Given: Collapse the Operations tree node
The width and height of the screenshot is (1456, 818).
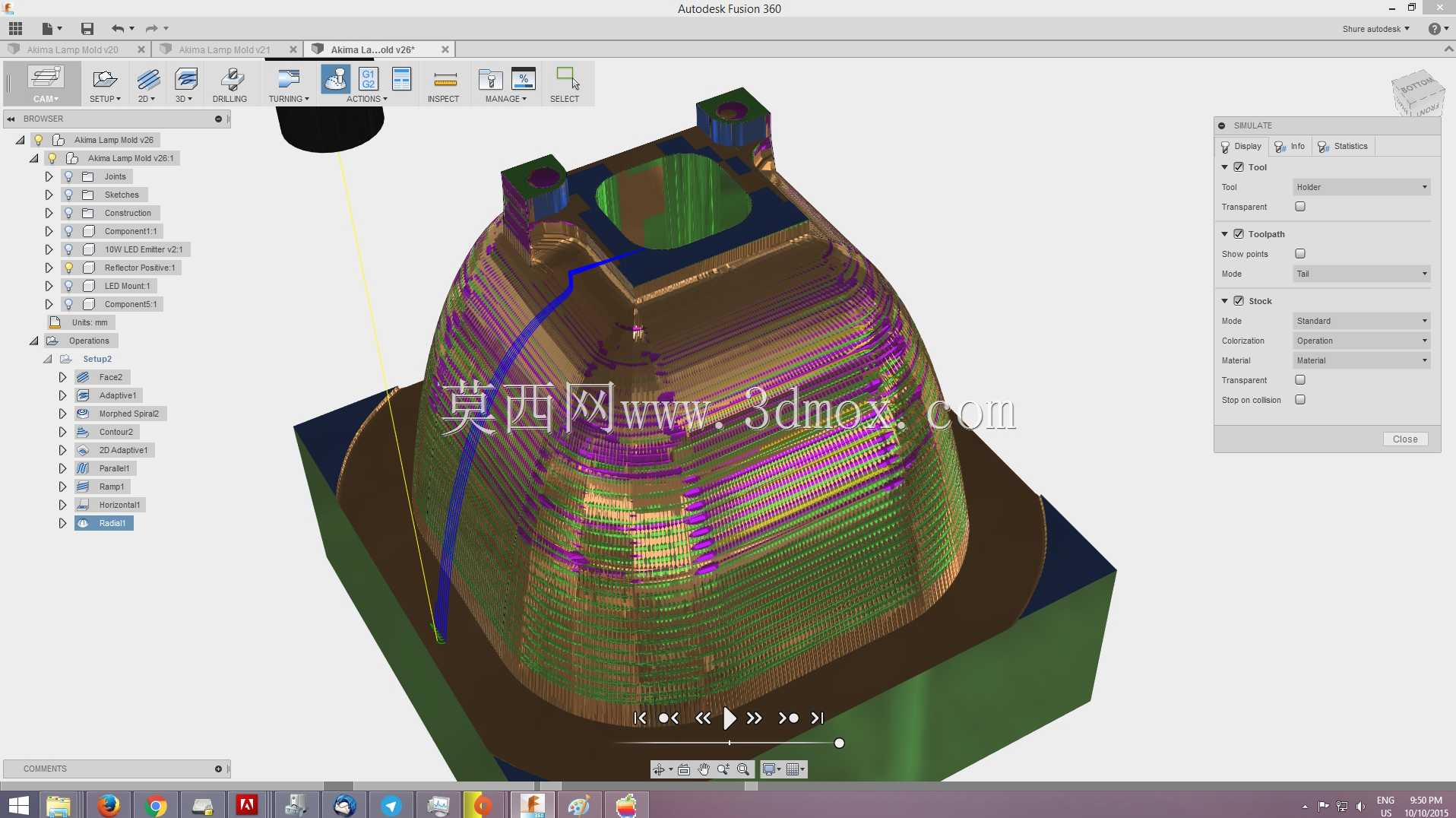Looking at the screenshot, I should (34, 341).
